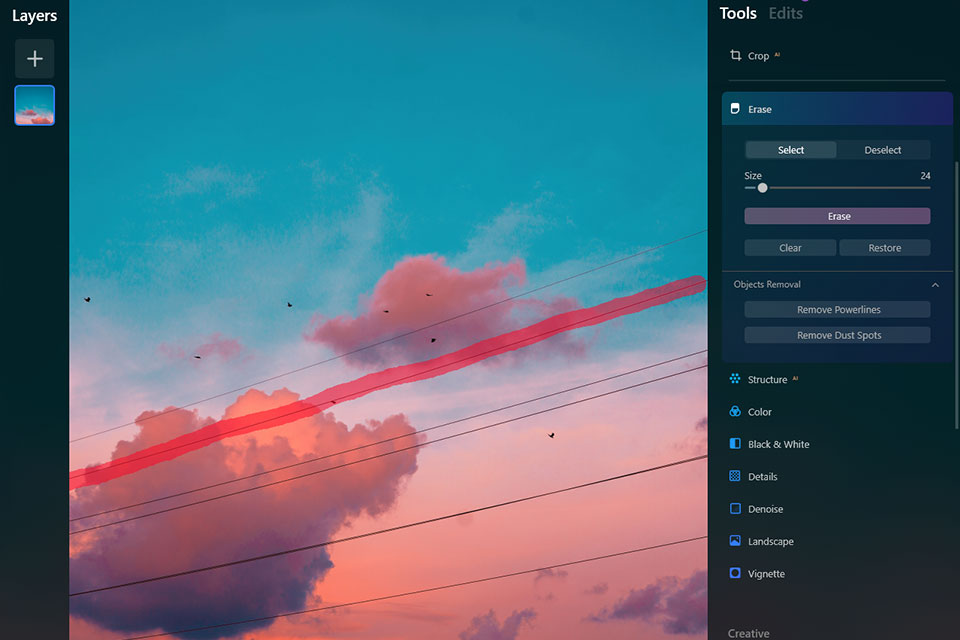Add a new layer with plus button
The width and height of the screenshot is (960, 640).
pyautogui.click(x=35, y=59)
